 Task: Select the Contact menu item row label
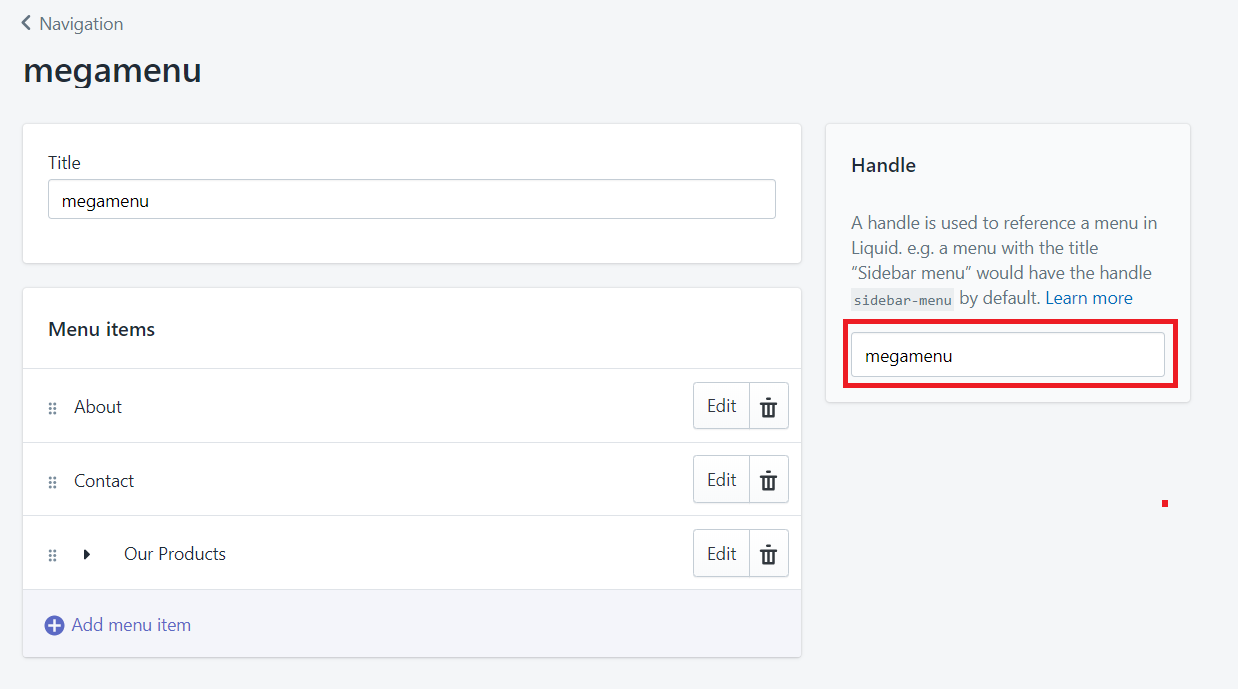pos(104,481)
